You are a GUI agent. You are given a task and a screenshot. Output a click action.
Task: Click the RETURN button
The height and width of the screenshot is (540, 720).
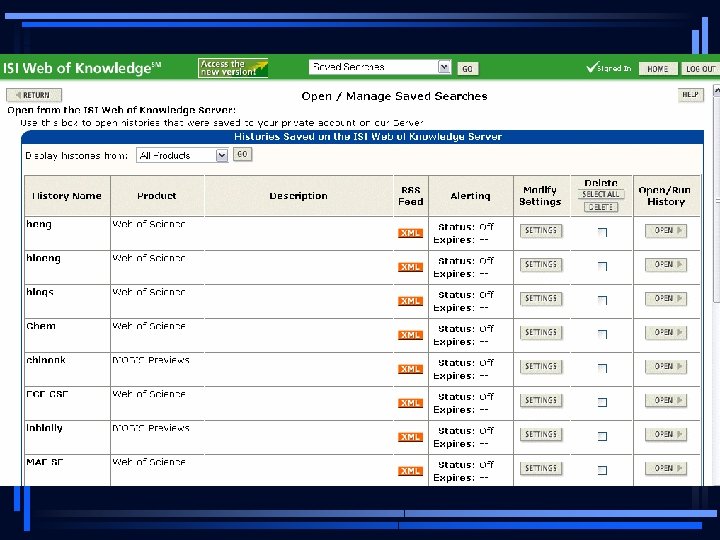pos(34,95)
